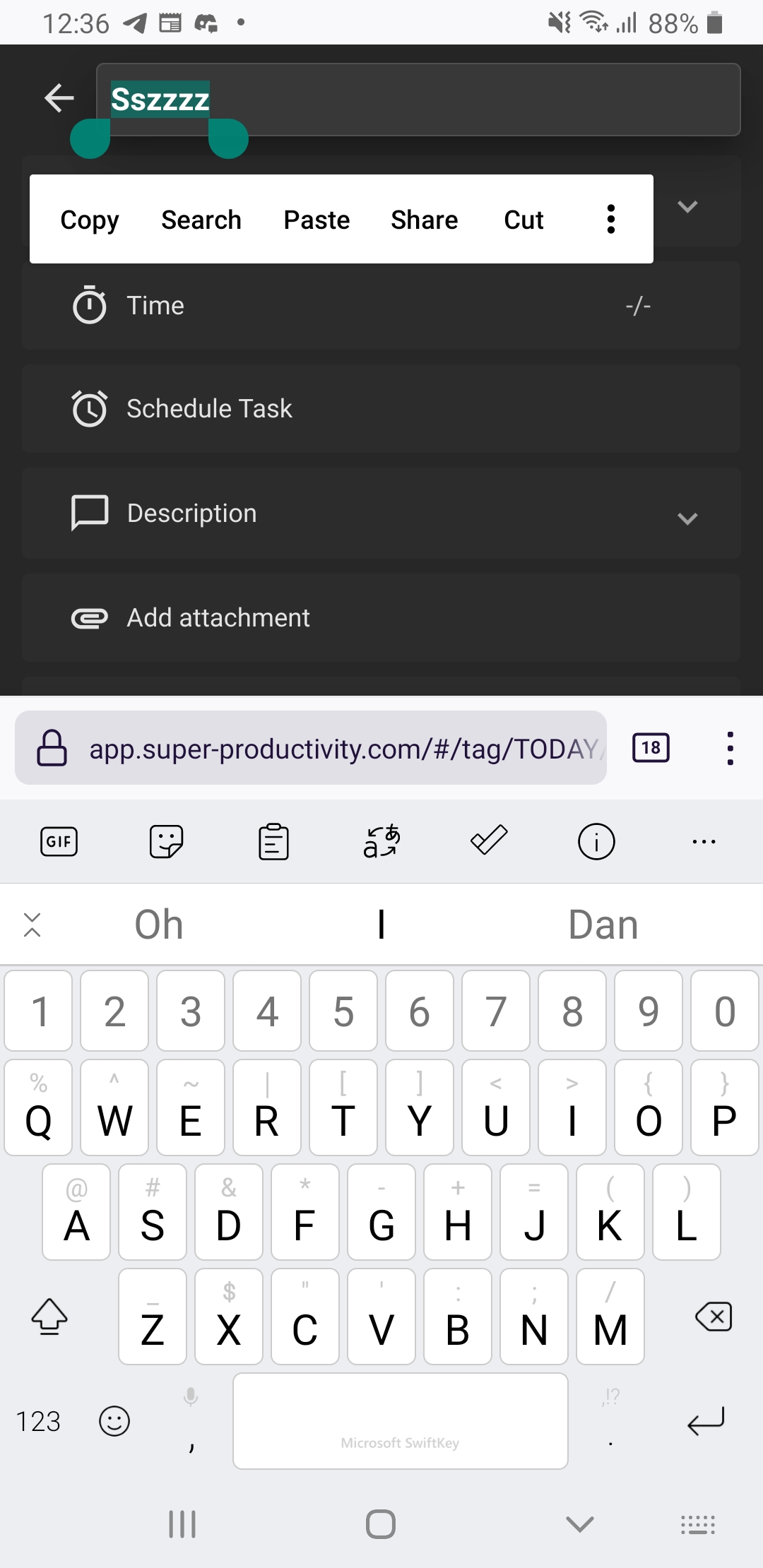Screen dimensions: 763x1568
Task: Toggle the Shift key on the keyboard
Action: pyautogui.click(x=49, y=1316)
